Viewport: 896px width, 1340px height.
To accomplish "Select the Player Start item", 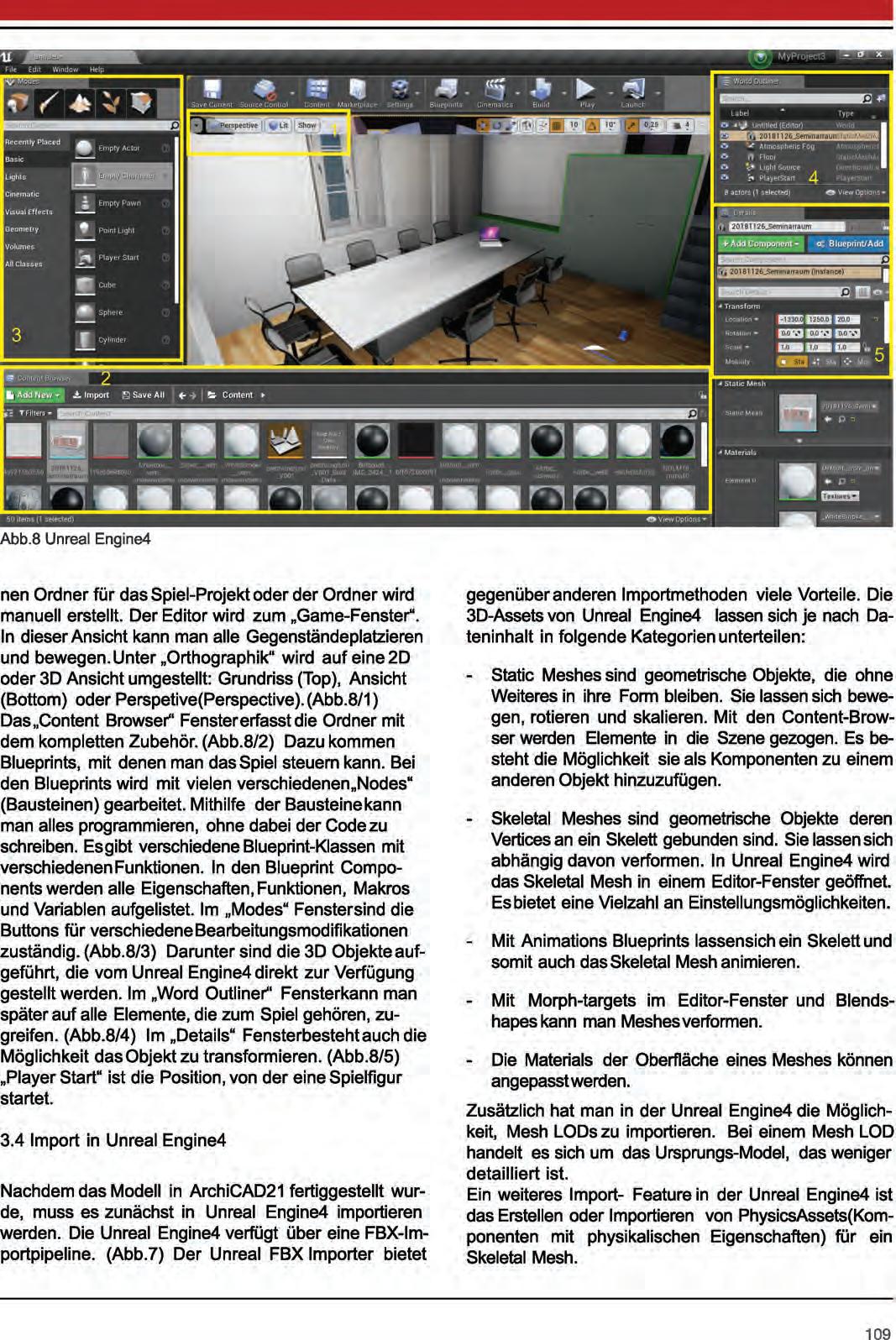I will tap(123, 258).
